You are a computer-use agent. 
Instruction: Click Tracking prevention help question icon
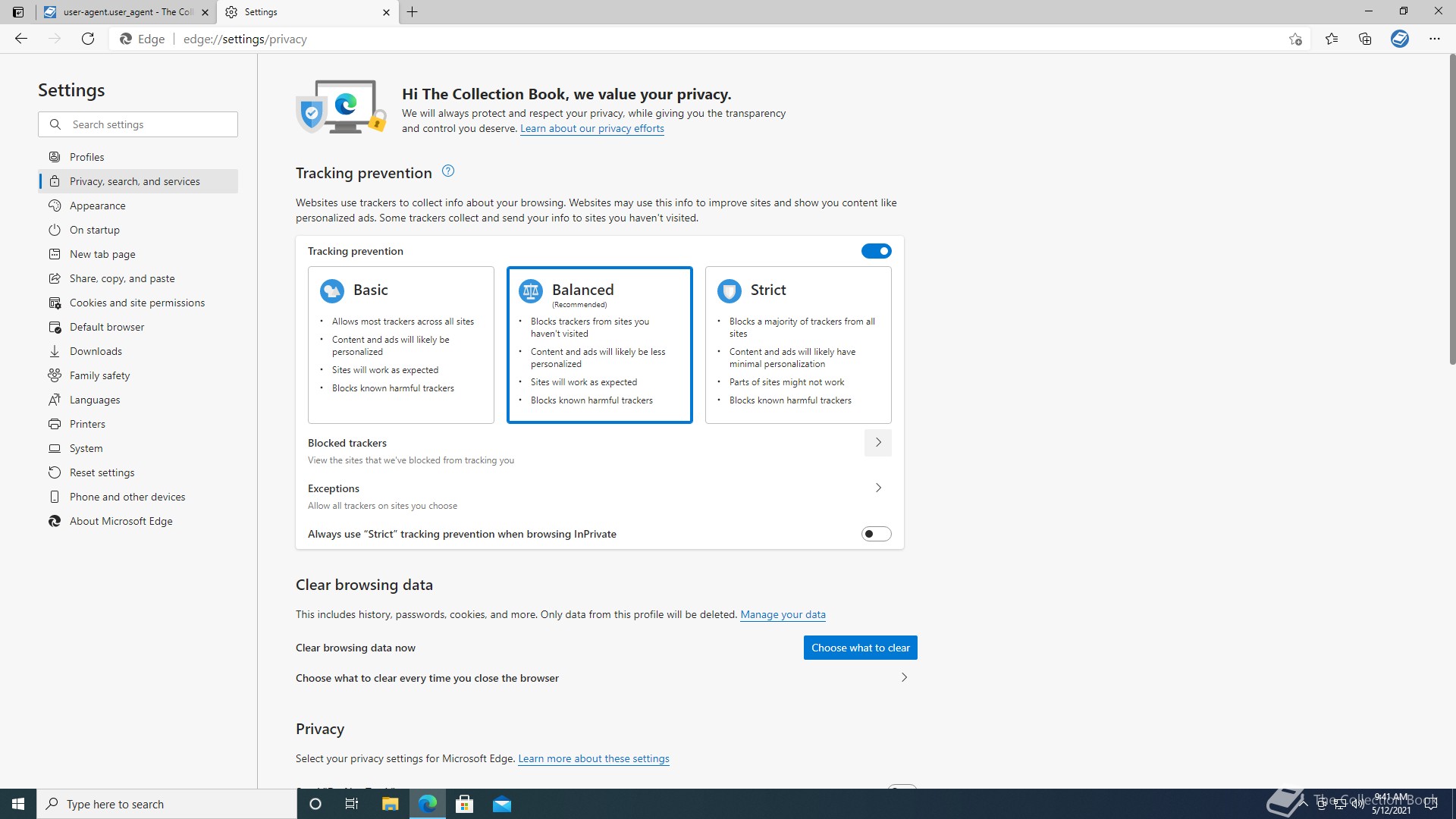coord(448,171)
